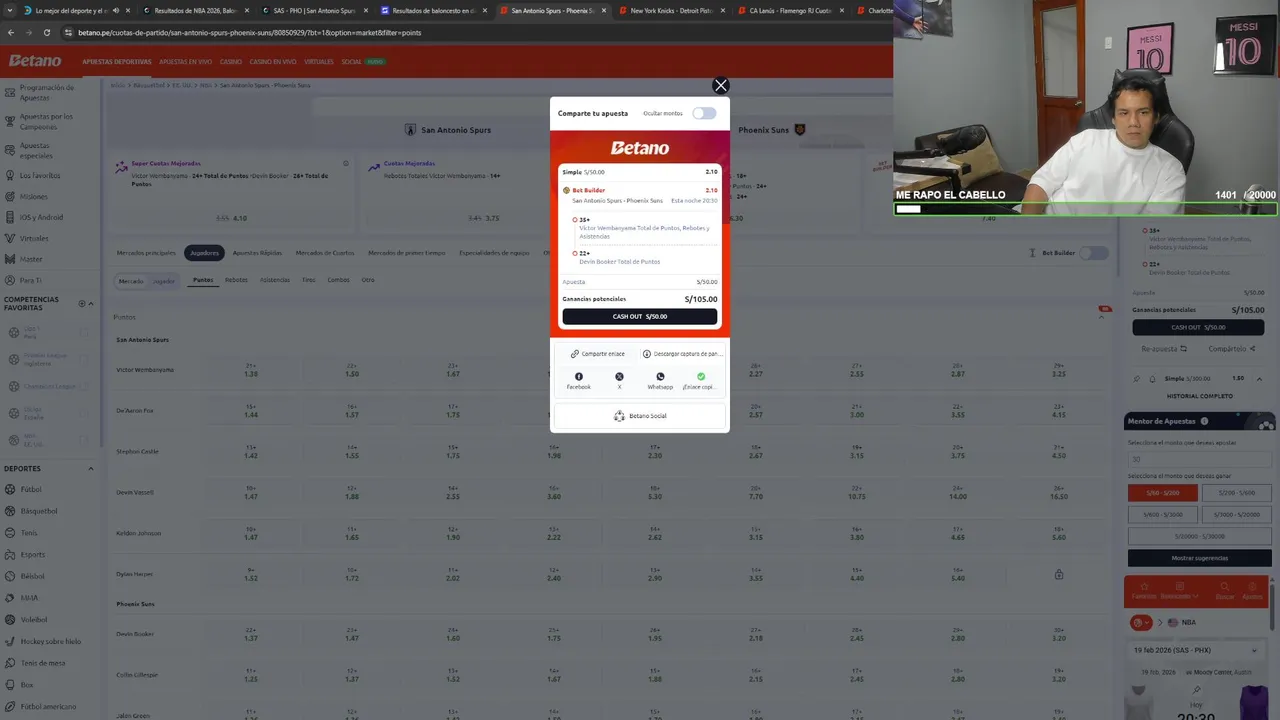Select the Puntos stat filter
This screenshot has height=720, width=1280.
(x=203, y=280)
